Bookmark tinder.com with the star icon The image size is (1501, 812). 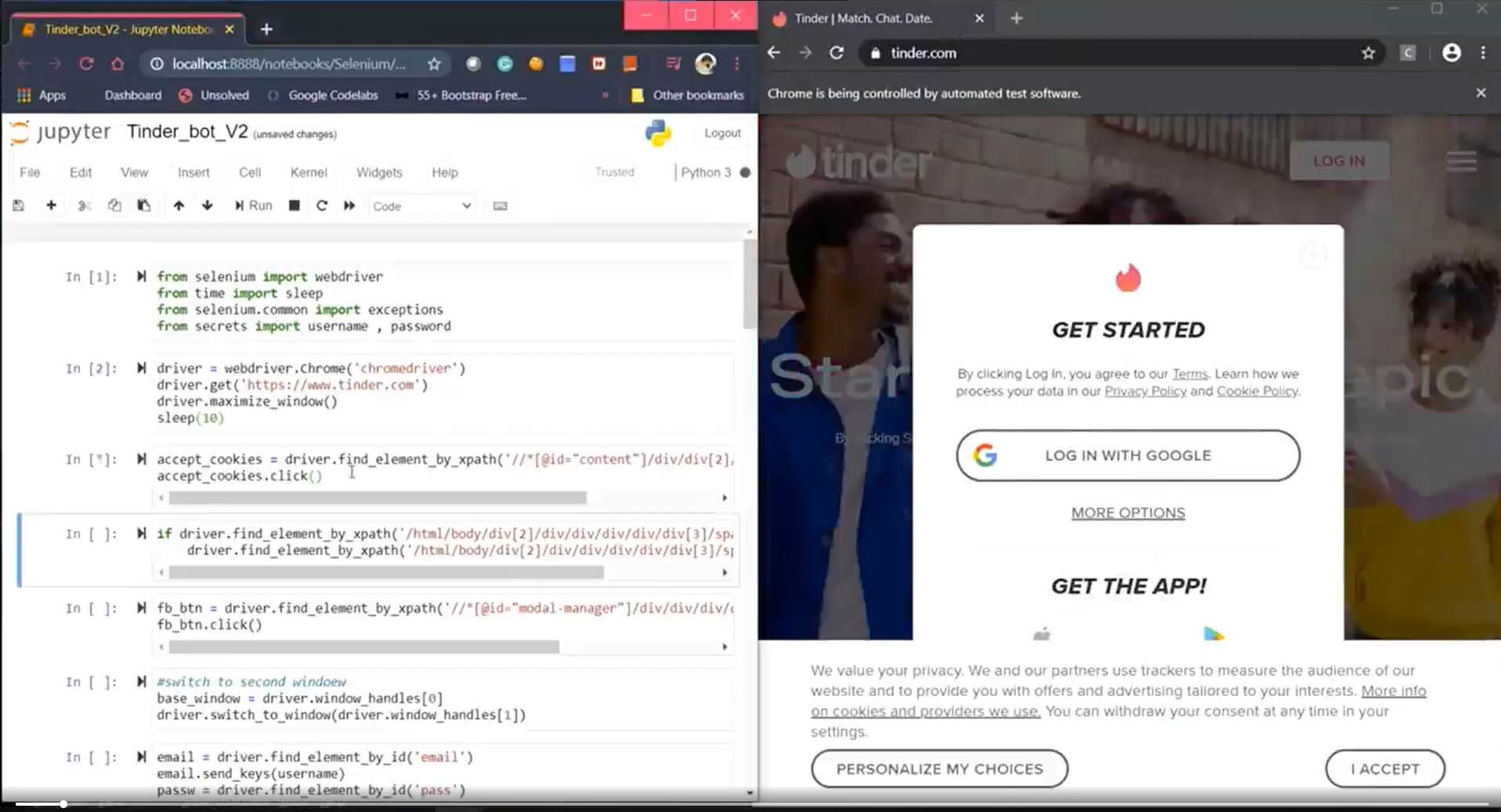point(1368,53)
